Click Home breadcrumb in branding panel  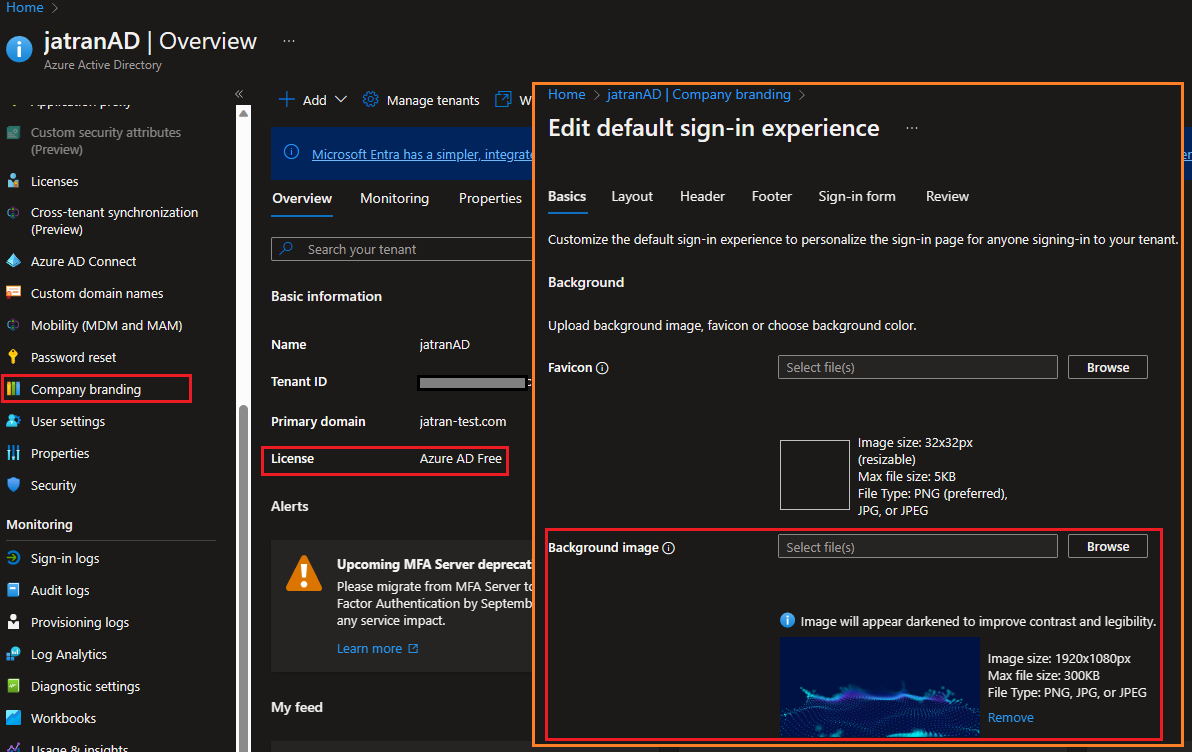[566, 94]
